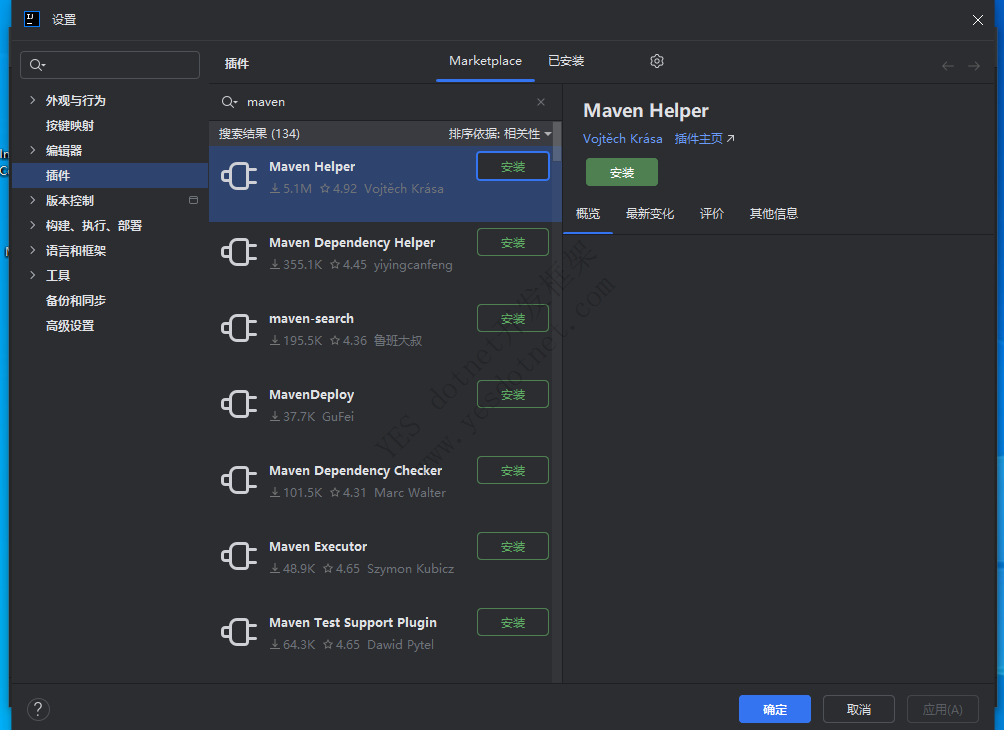This screenshot has height=730, width=1004.
Task: Open the 排序依据: 相关性 sort dropdown
Action: [x=499, y=134]
